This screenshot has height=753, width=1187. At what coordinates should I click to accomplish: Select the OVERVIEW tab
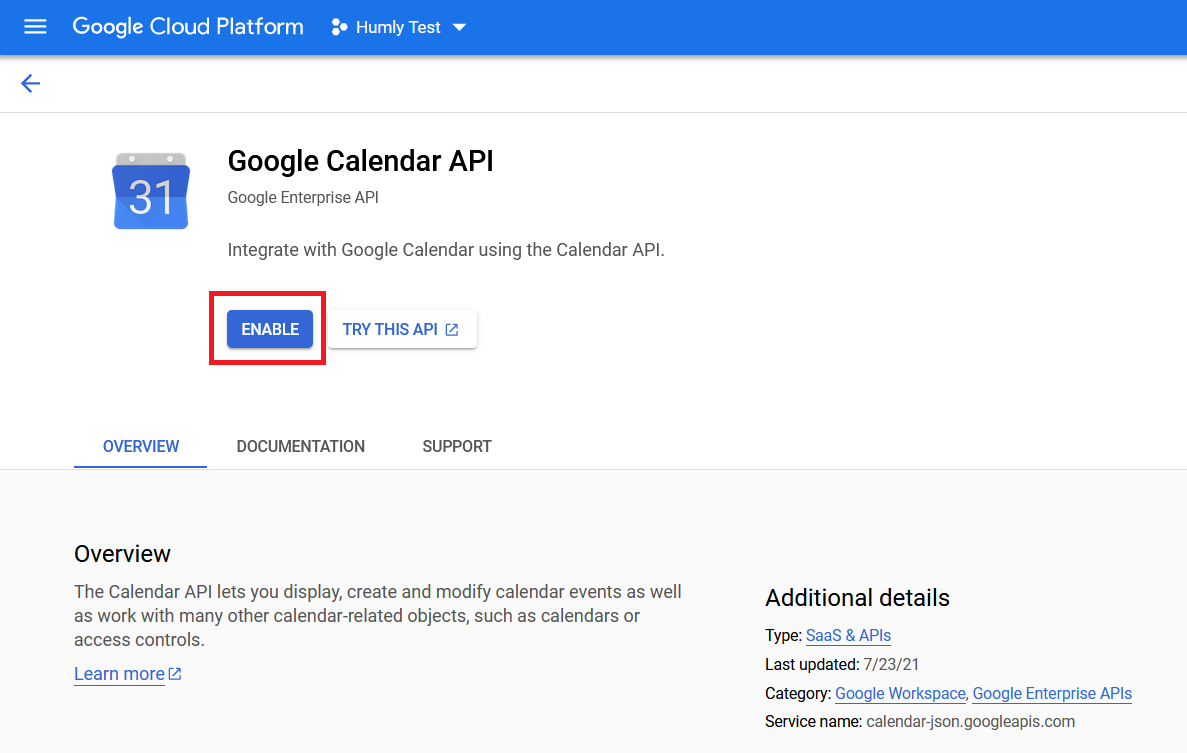pos(140,446)
